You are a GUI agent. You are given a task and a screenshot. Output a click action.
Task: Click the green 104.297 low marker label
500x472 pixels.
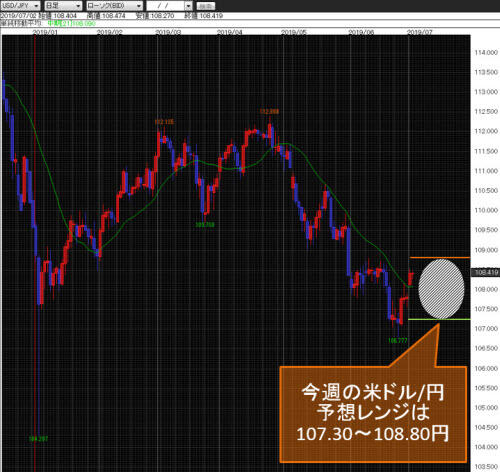[x=38, y=439]
